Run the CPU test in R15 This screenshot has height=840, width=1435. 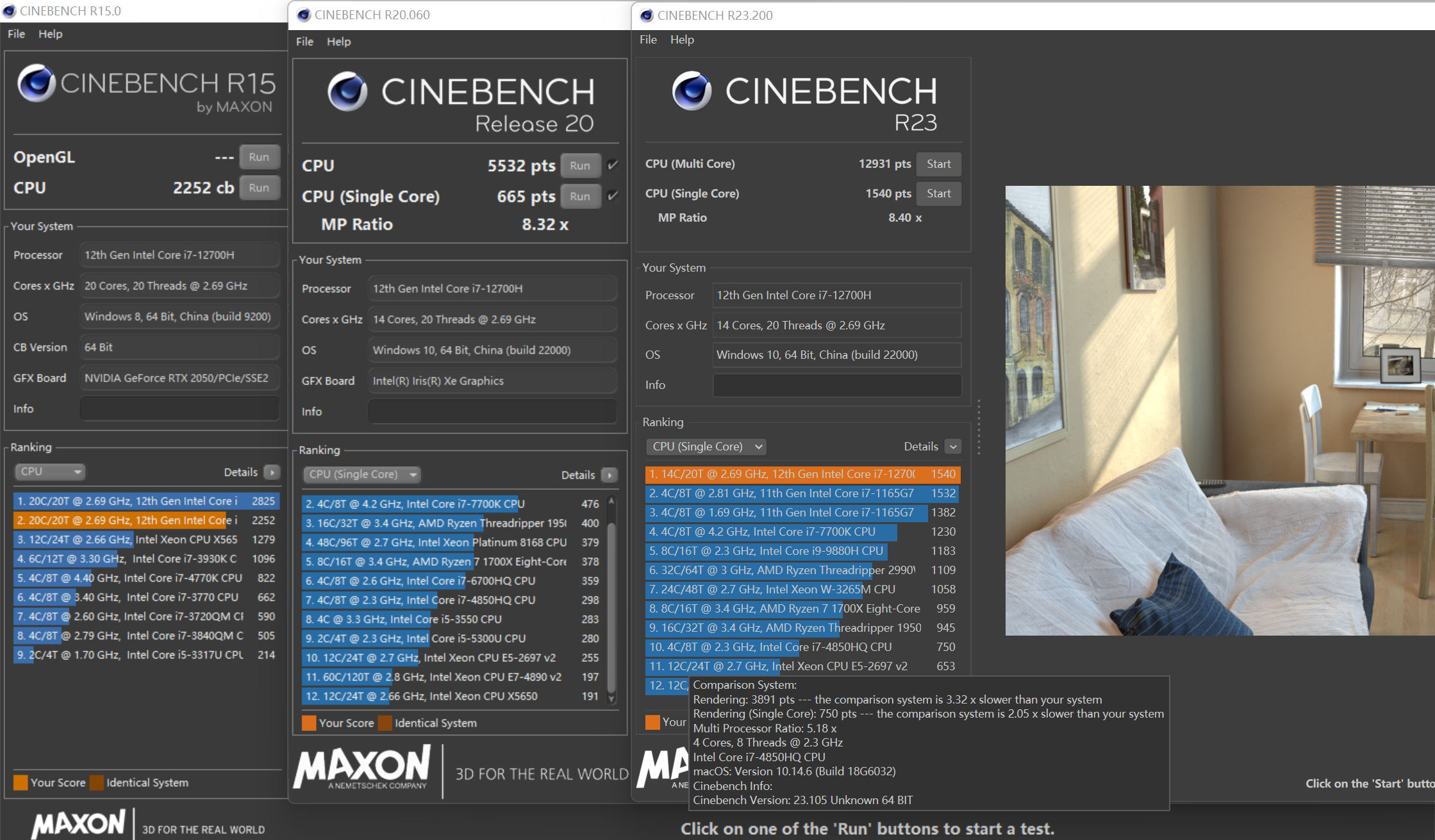[x=259, y=188]
